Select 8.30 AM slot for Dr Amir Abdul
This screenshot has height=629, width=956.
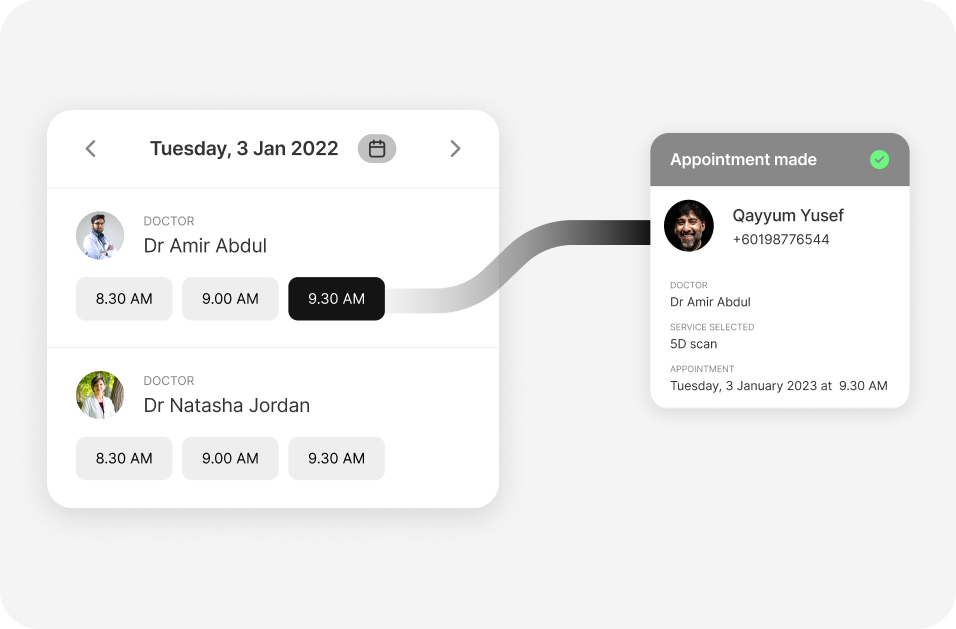124,299
